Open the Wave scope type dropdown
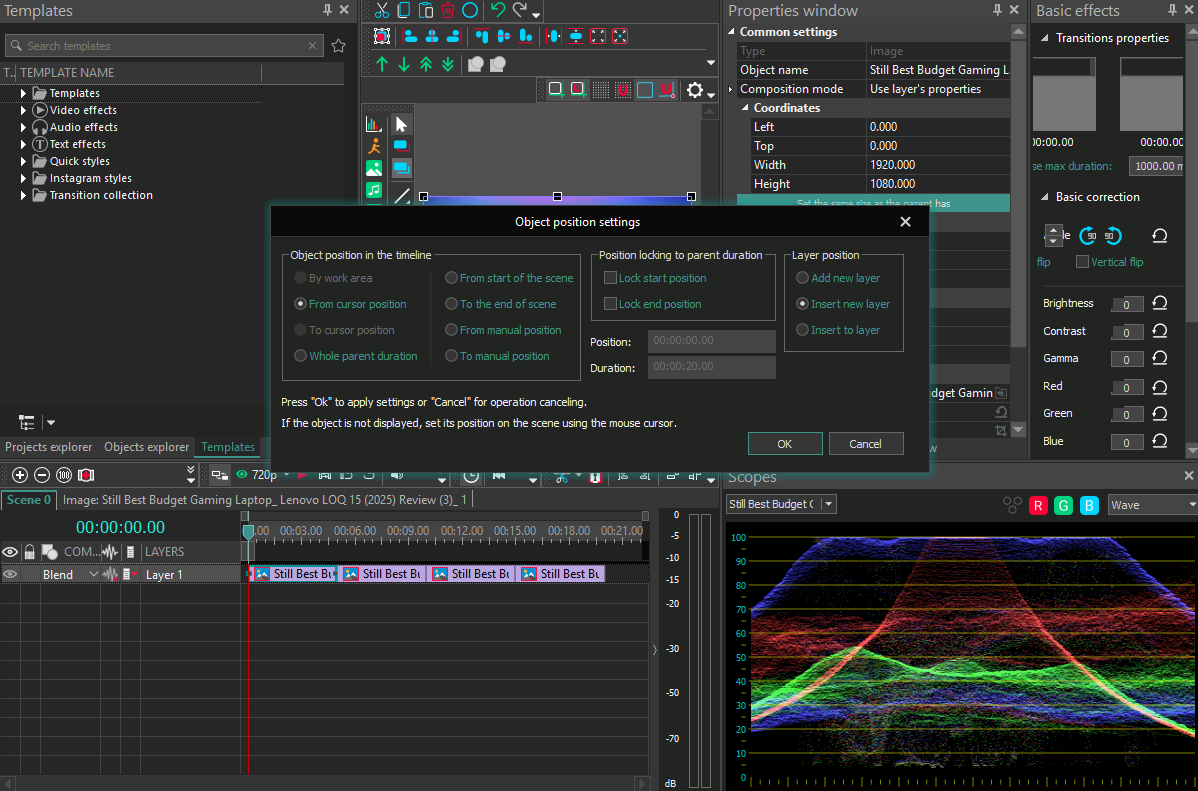The image size is (1198, 791). tap(1151, 505)
